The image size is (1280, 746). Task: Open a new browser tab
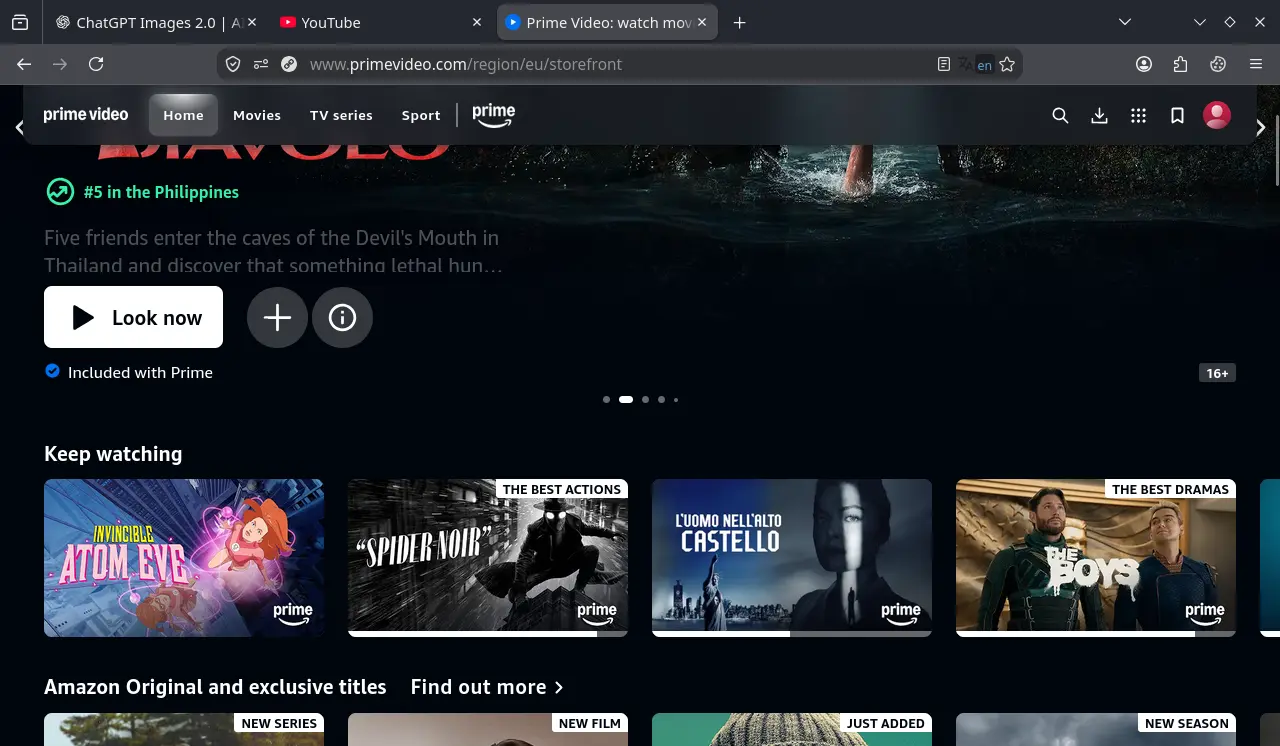[739, 22]
